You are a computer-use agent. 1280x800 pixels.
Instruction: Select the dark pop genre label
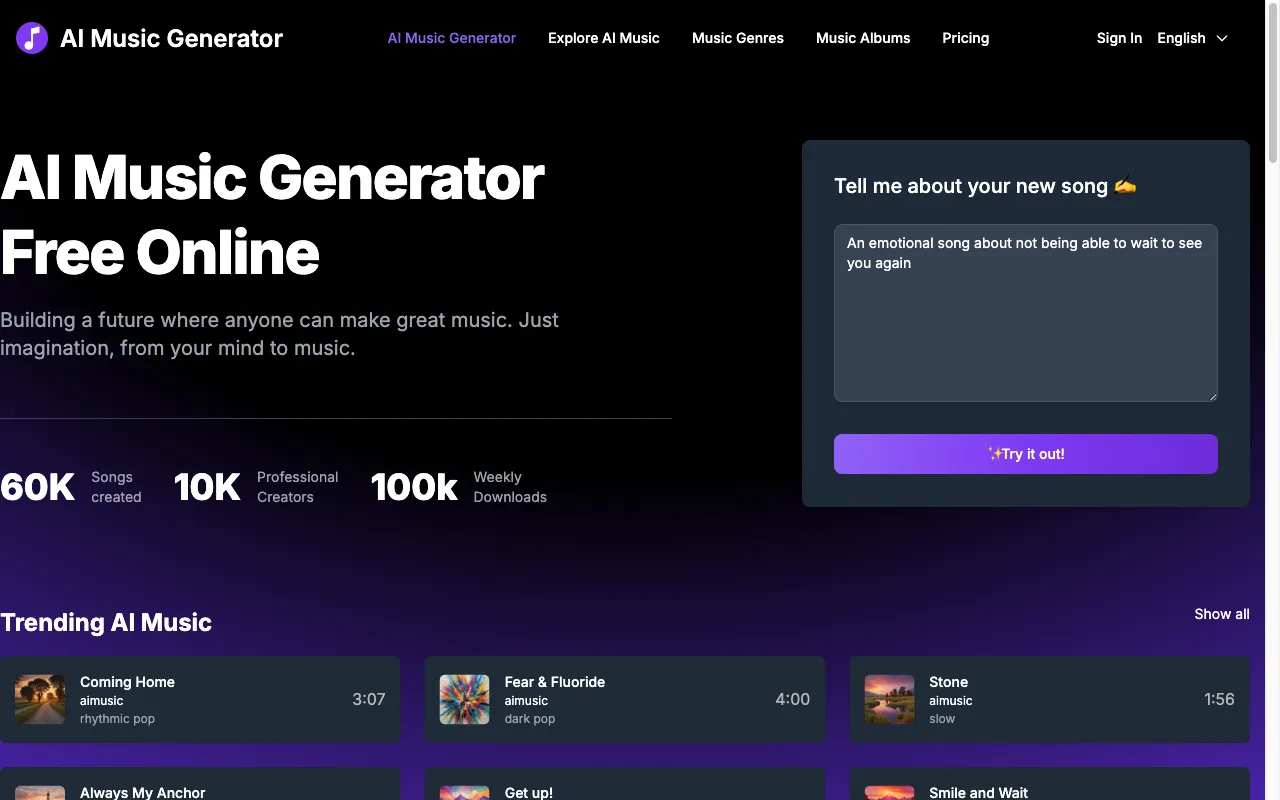(x=530, y=719)
